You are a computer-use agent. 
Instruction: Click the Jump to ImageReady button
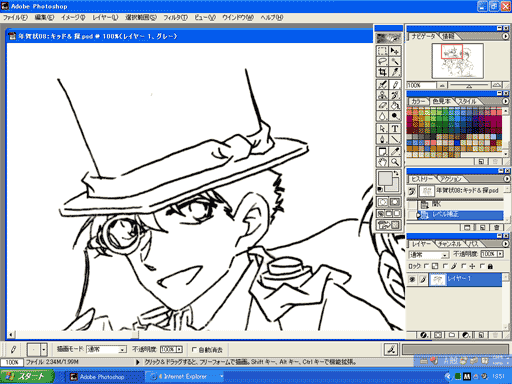pyautogui.click(x=389, y=225)
